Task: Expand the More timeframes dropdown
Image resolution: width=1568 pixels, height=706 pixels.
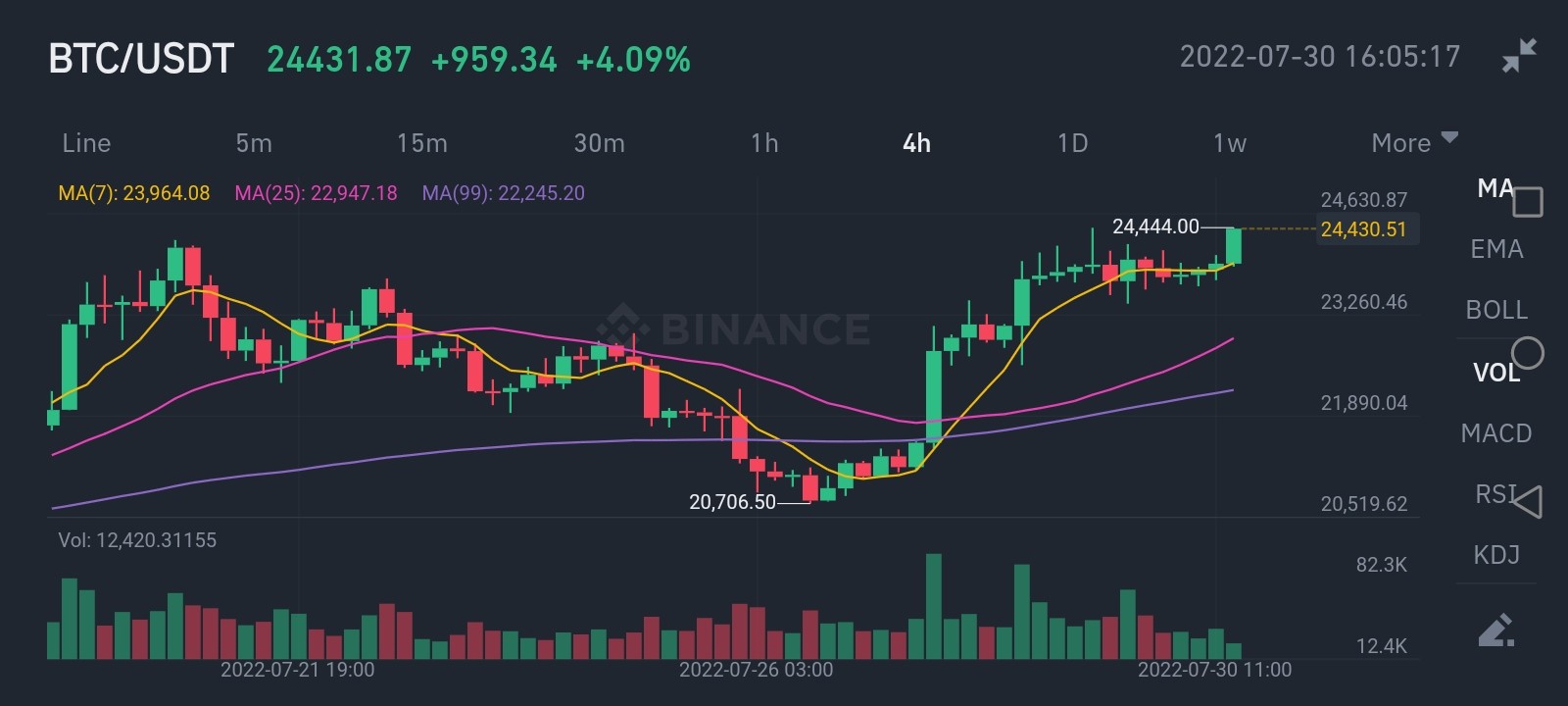Action: (1414, 143)
